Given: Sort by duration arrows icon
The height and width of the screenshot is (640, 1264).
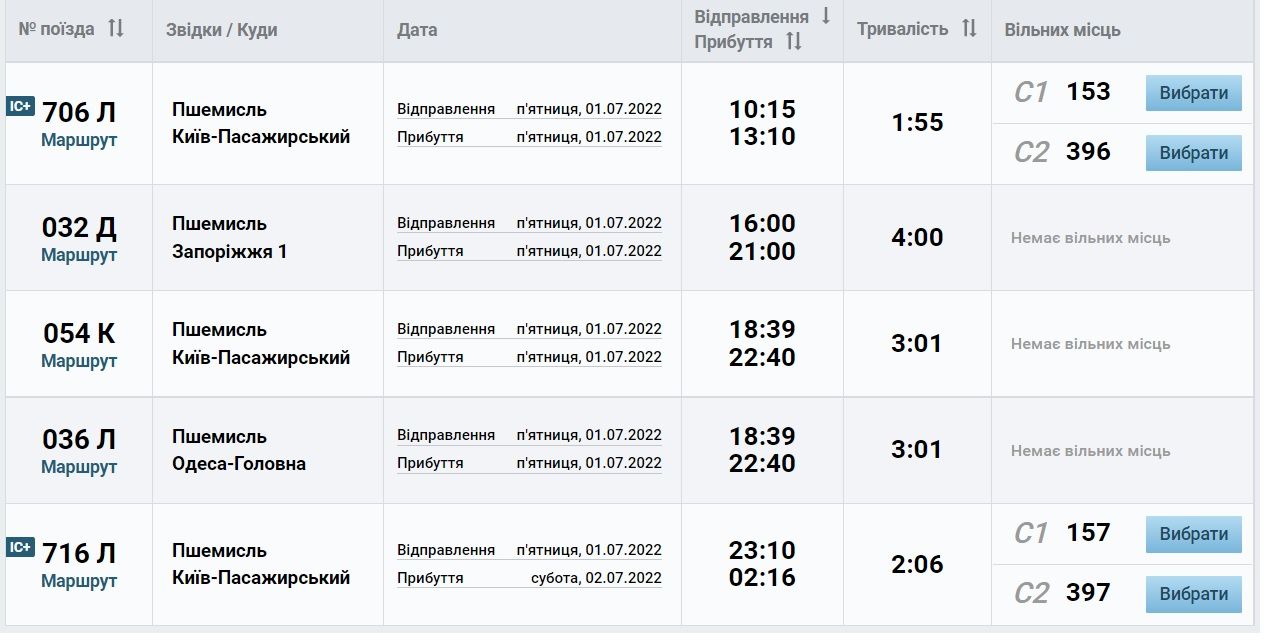Looking at the screenshot, I should pos(968,29).
